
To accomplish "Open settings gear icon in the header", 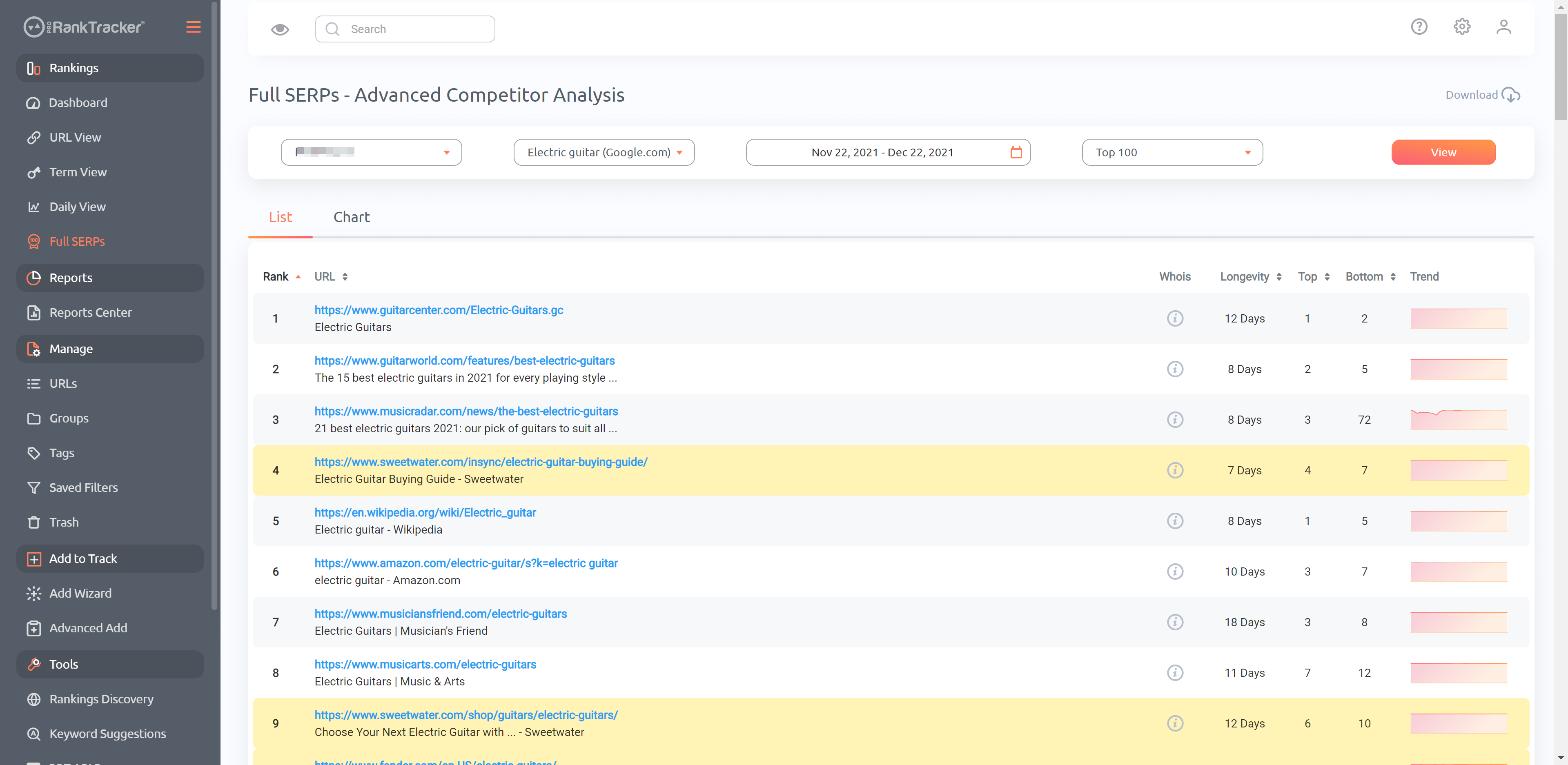I will click(x=1461, y=27).
